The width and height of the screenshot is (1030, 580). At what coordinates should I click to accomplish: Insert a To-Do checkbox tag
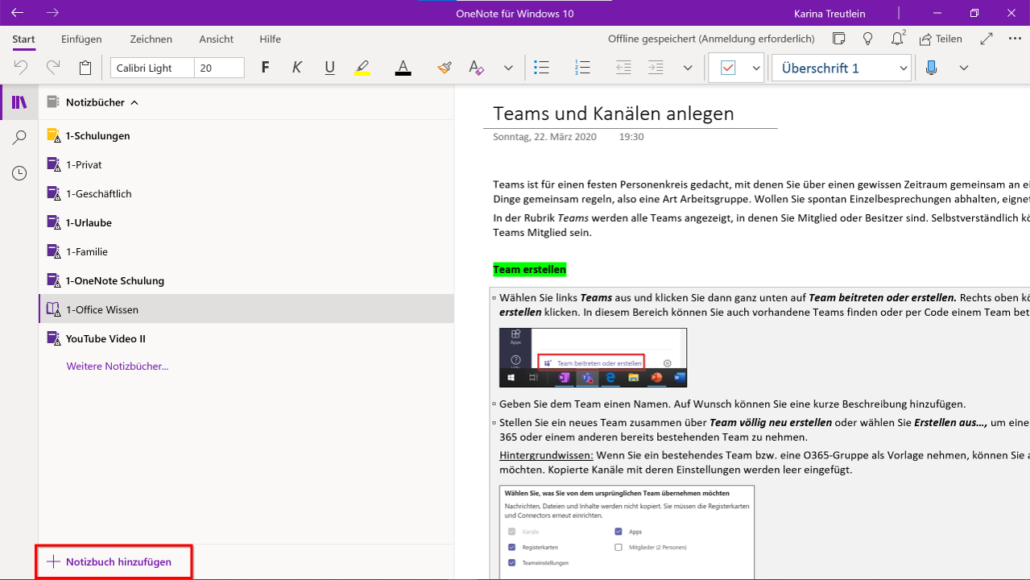tap(727, 67)
